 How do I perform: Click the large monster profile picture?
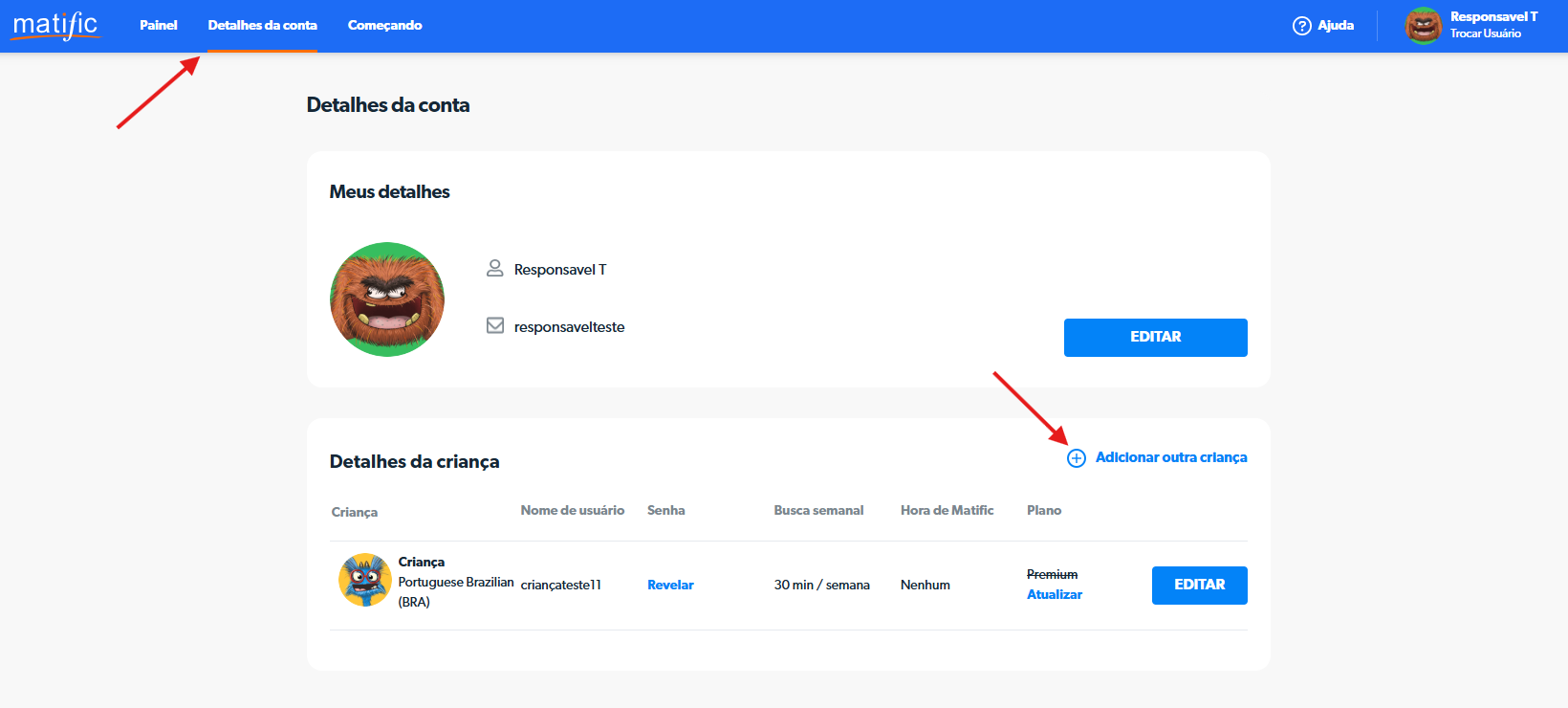387,299
